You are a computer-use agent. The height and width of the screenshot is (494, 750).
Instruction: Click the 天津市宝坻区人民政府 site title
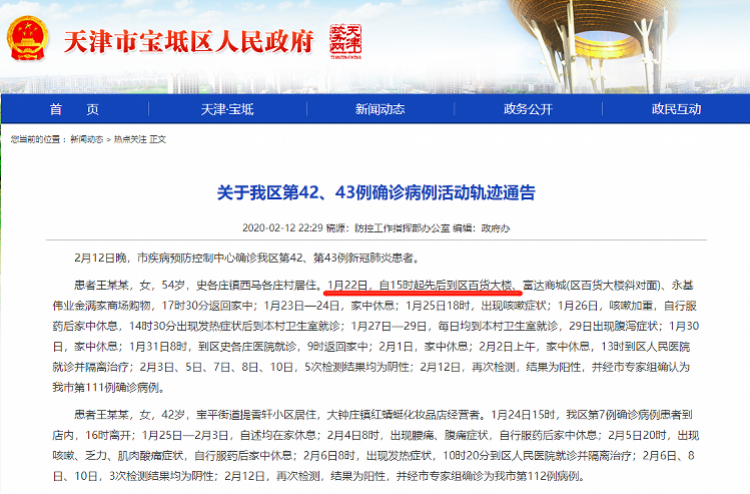coord(188,41)
